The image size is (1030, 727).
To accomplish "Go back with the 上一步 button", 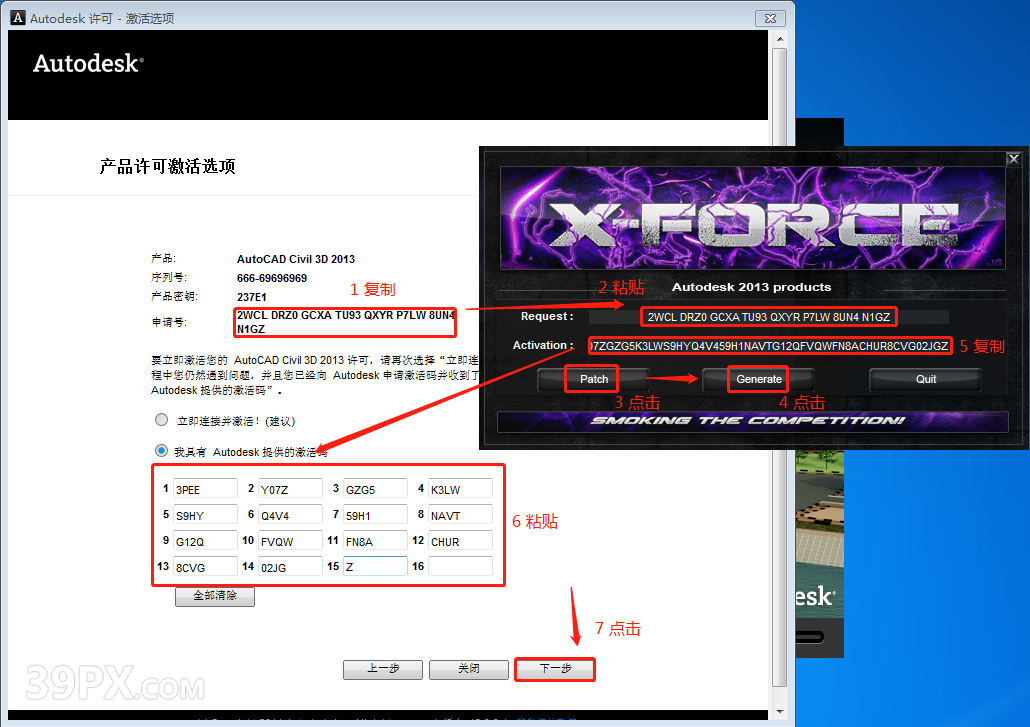I will pyautogui.click(x=382, y=669).
